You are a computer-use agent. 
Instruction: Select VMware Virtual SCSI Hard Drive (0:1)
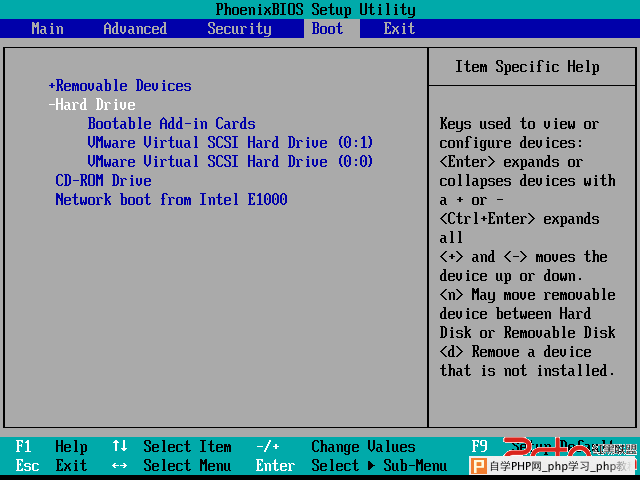[230, 142]
